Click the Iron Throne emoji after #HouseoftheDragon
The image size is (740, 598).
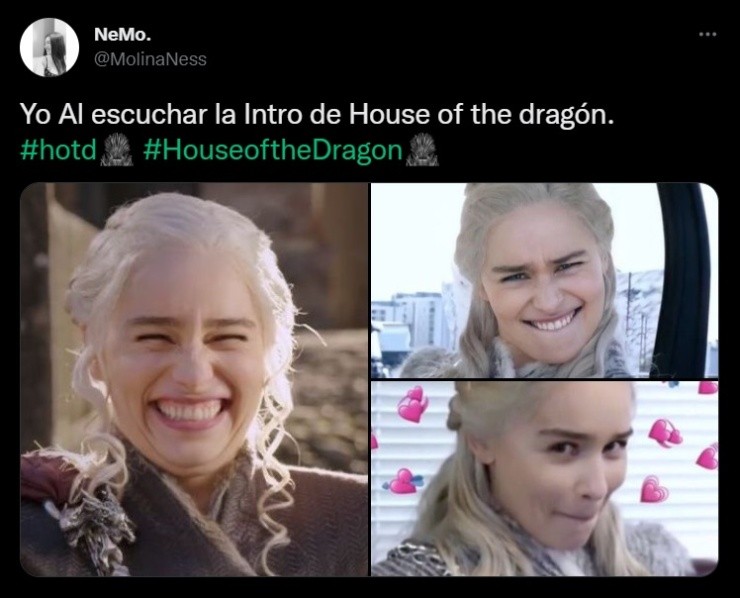point(422,150)
